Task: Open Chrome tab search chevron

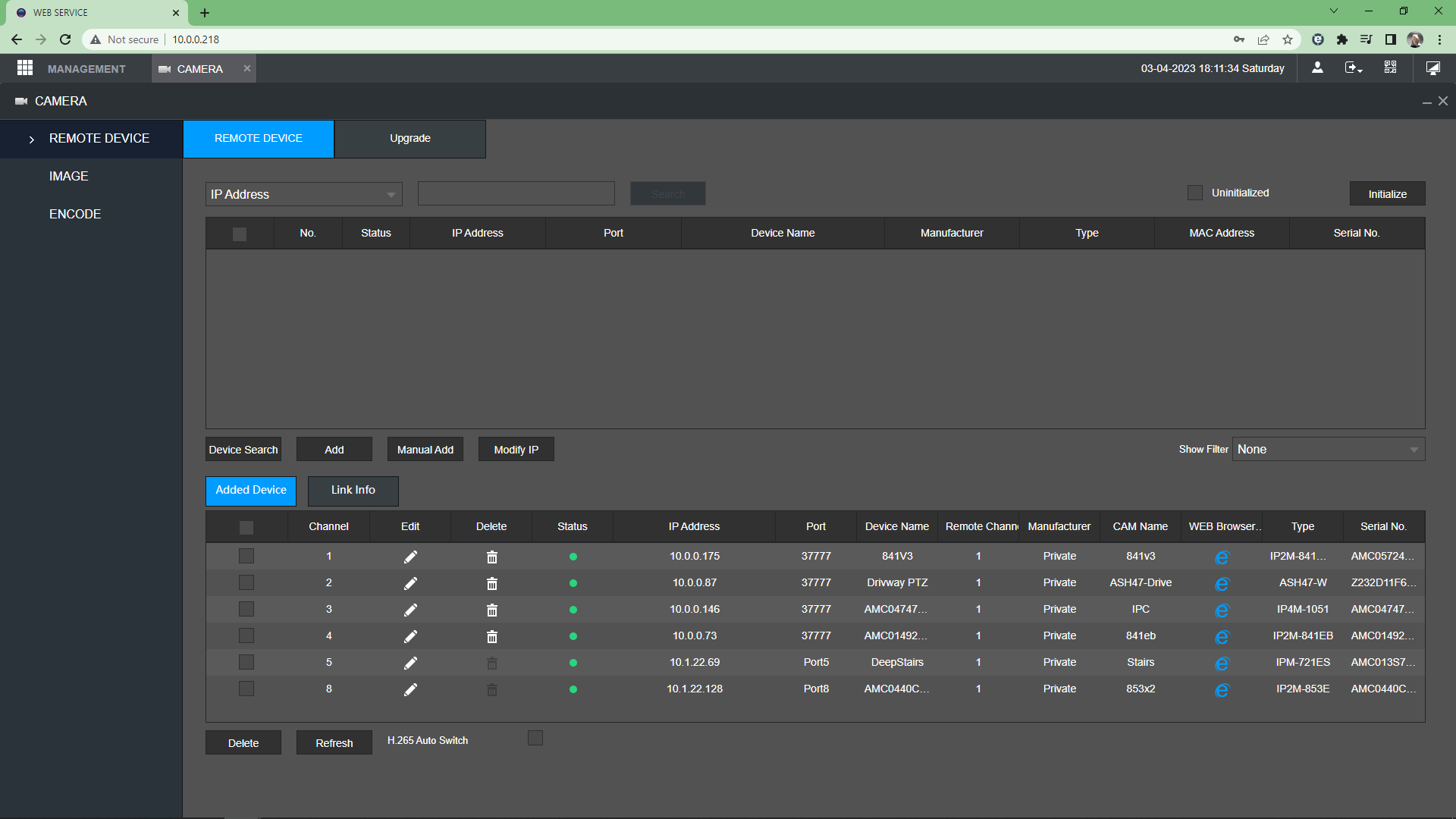Action: [x=1334, y=11]
